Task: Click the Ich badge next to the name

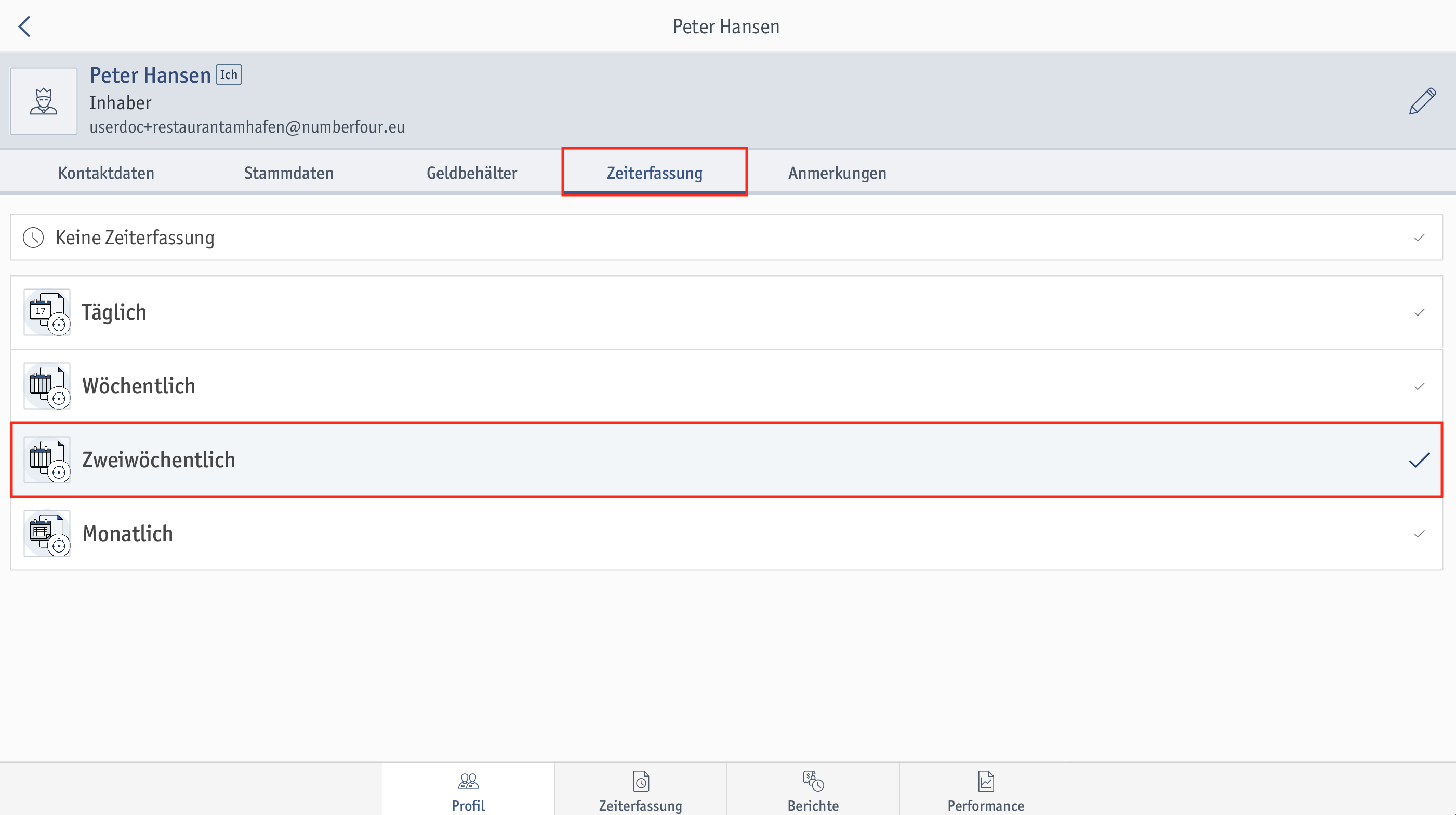Action: coord(229,75)
